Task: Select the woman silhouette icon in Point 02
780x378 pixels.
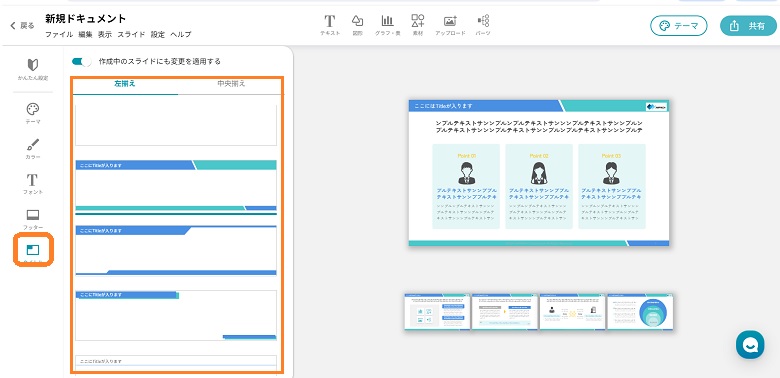Action: click(539, 174)
